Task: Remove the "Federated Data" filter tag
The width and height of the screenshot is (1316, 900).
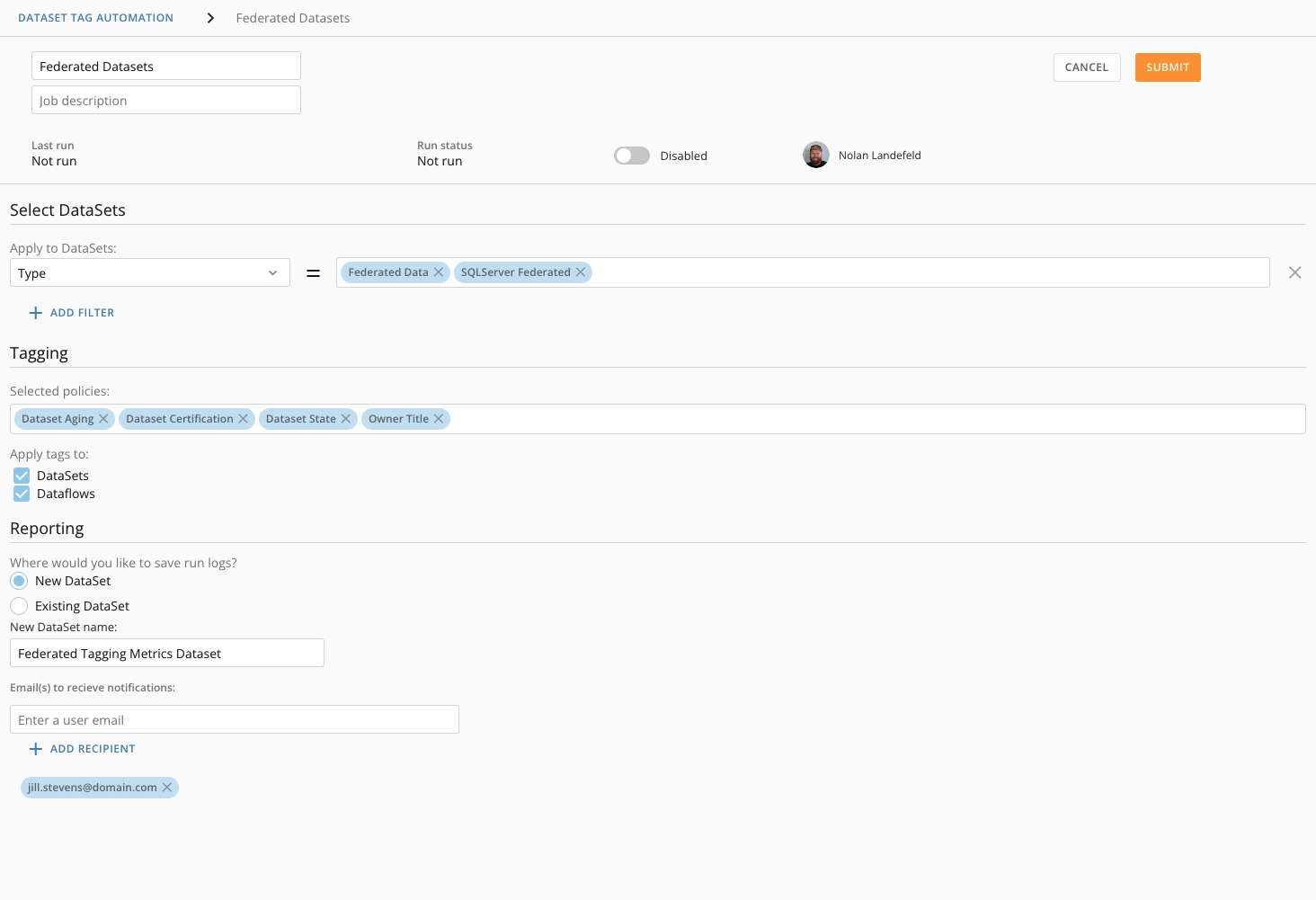Action: [x=438, y=272]
